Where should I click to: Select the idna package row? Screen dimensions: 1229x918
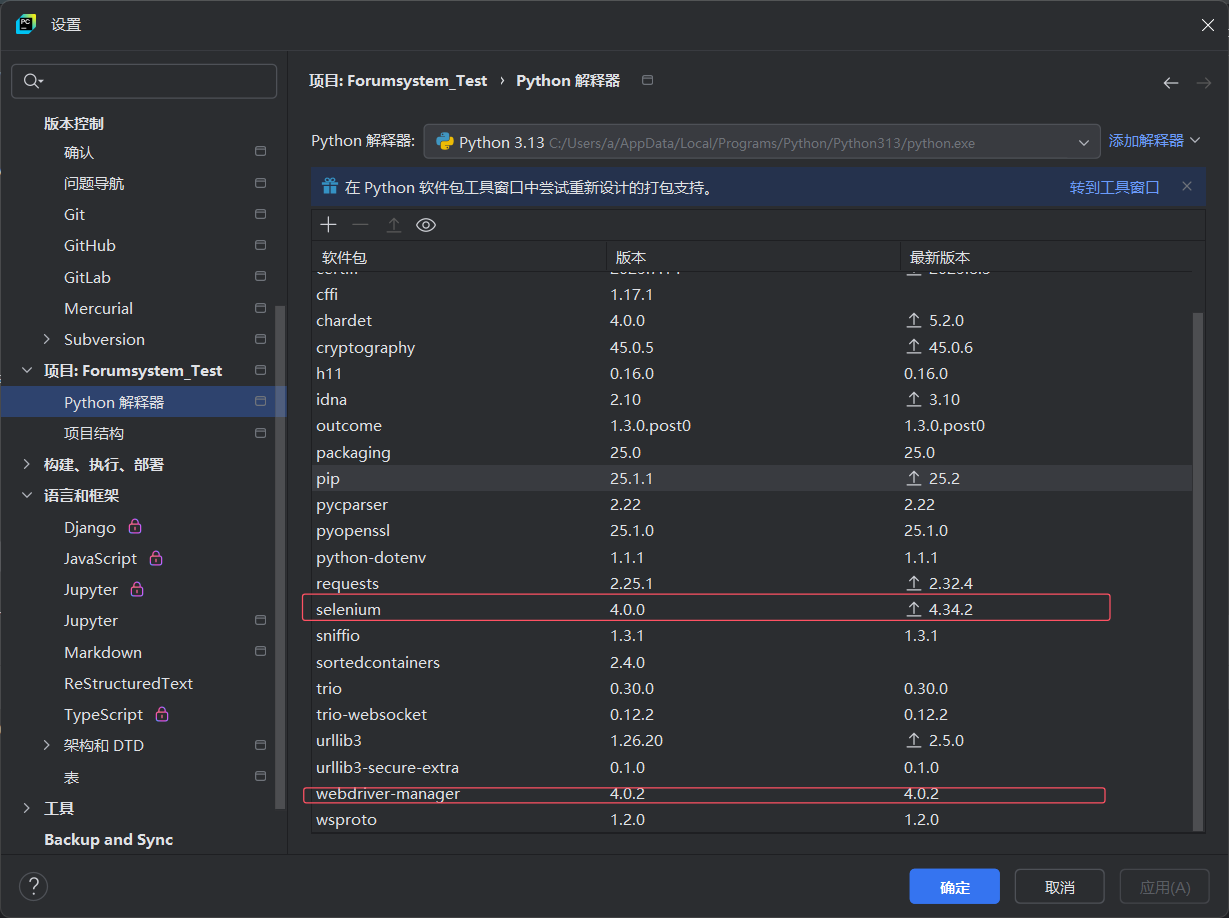751,399
